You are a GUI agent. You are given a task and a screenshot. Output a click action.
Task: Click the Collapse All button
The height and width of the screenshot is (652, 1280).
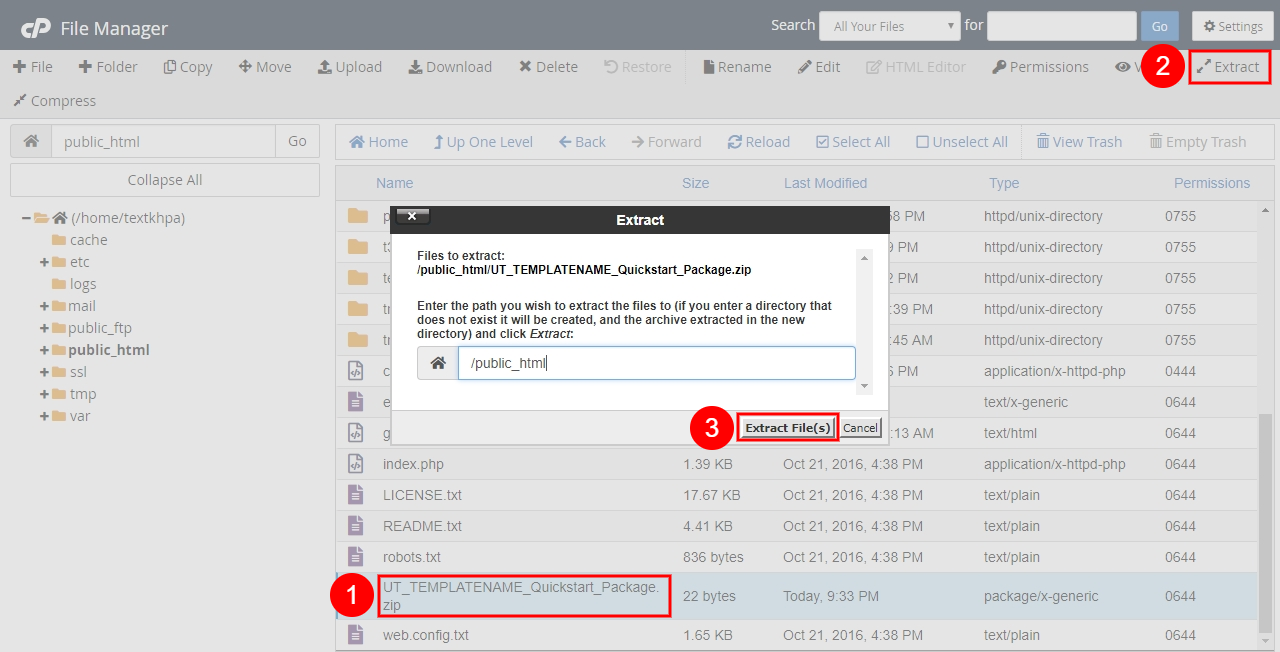point(165,180)
